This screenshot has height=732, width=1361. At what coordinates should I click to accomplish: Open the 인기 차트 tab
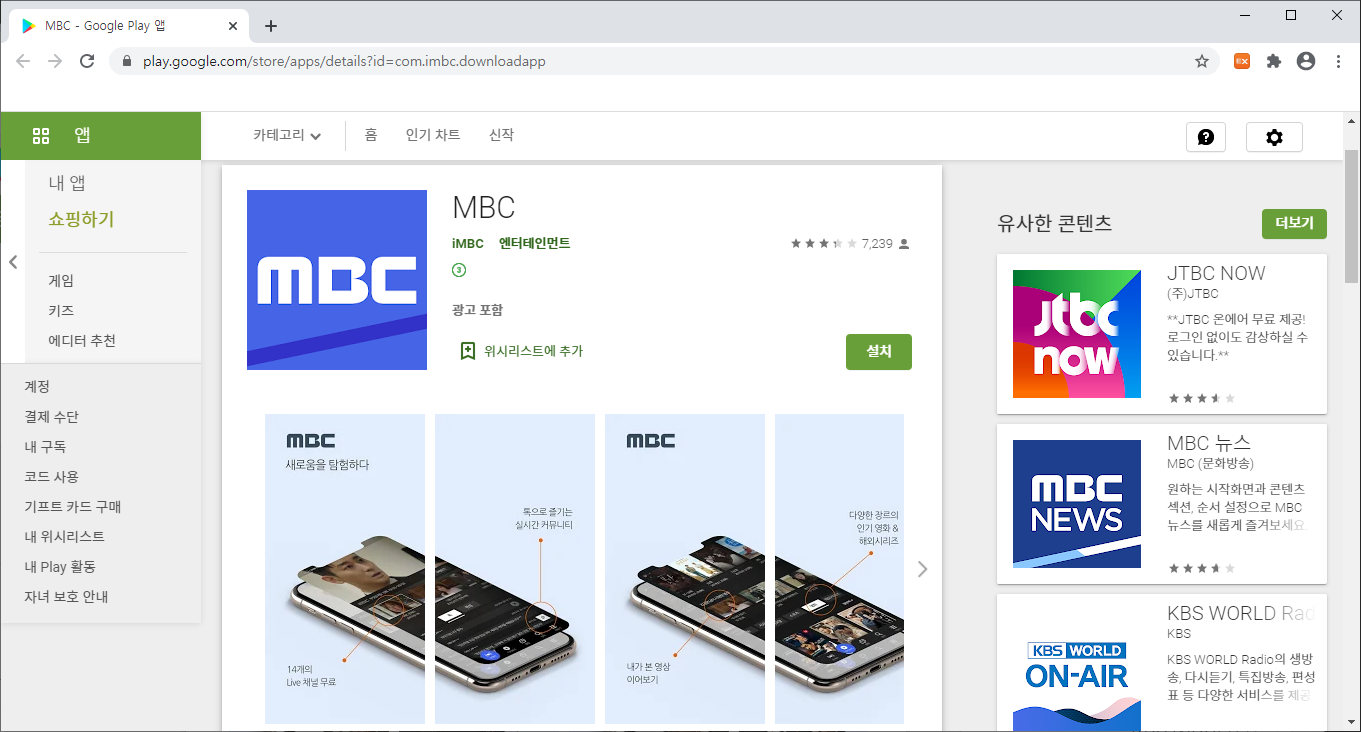[x=433, y=135]
